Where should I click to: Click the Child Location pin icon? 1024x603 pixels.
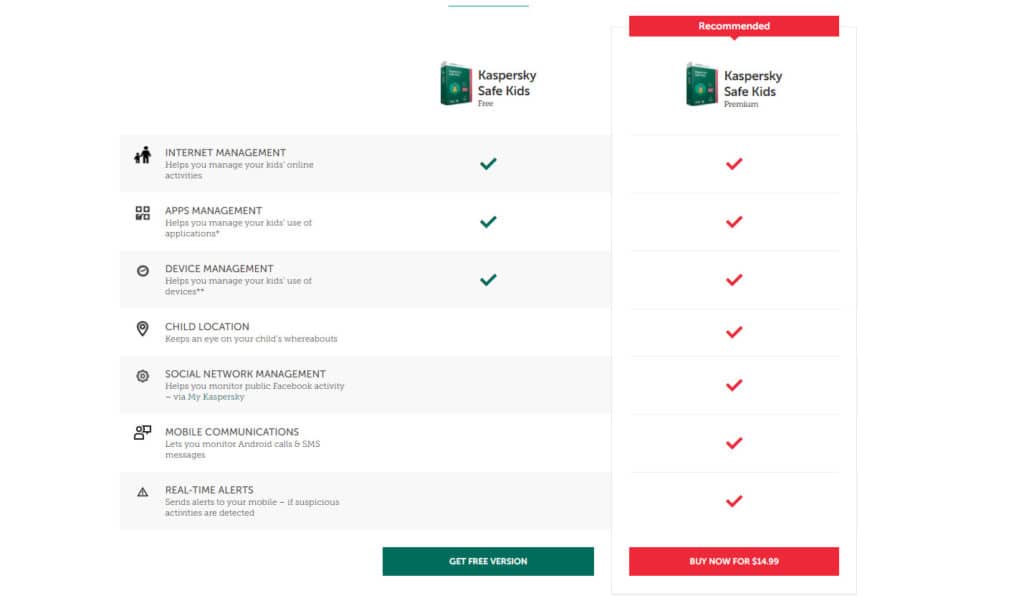(x=142, y=328)
